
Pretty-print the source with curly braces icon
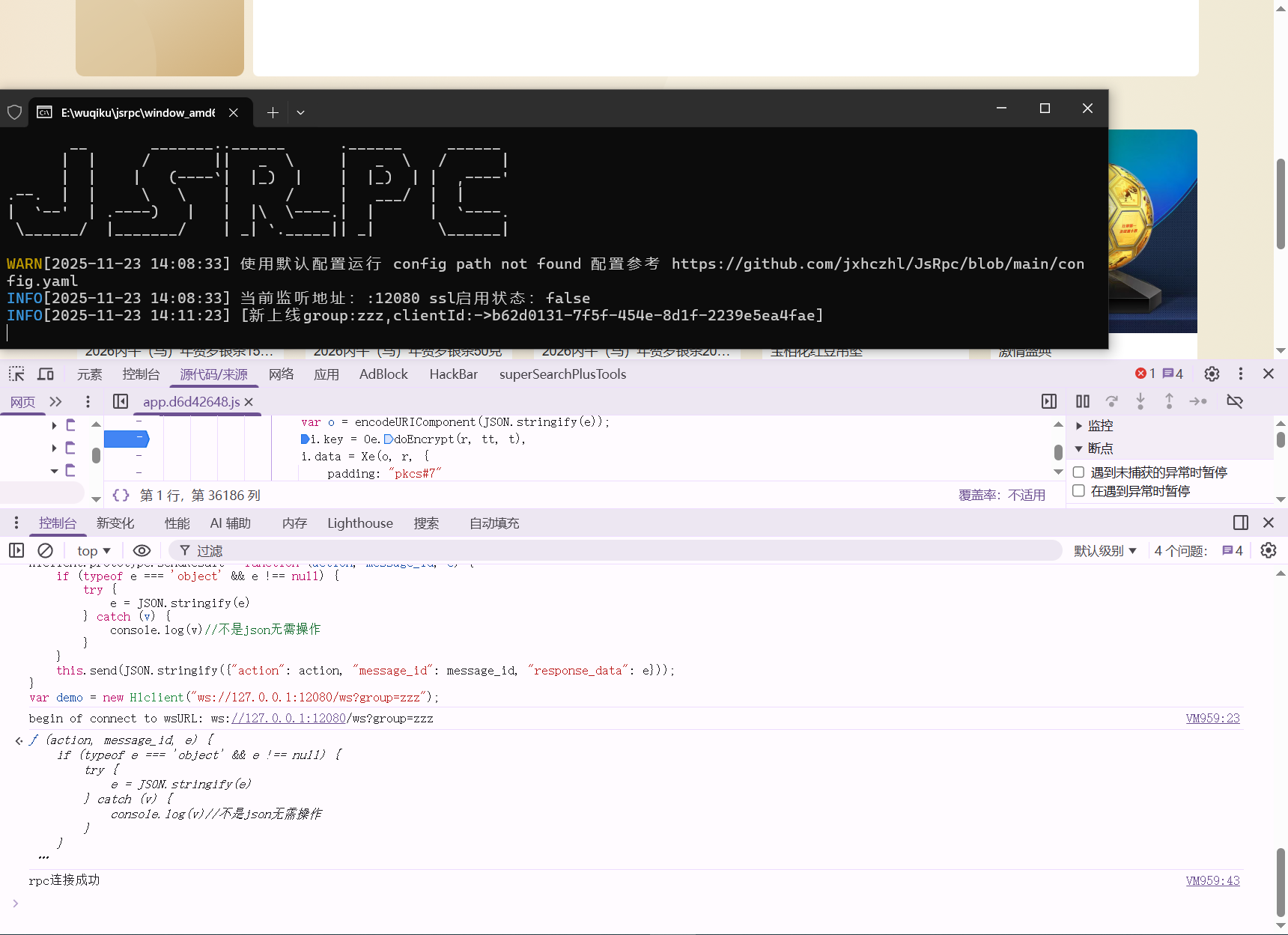click(x=121, y=496)
